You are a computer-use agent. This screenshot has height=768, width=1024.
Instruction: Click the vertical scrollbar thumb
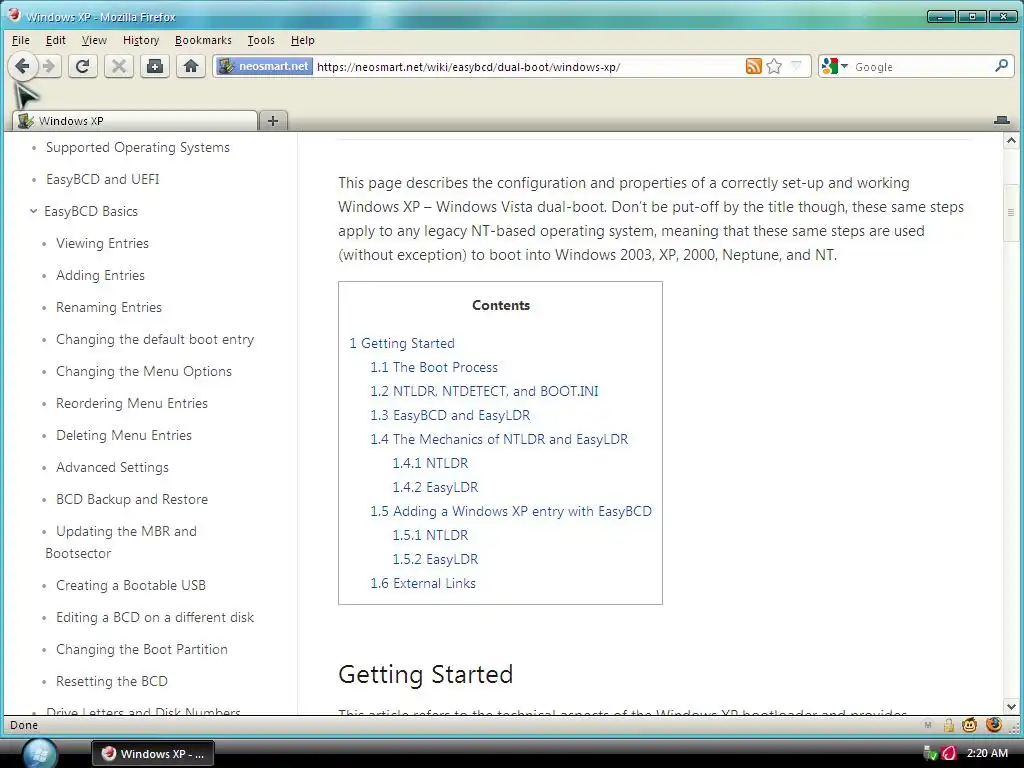click(1011, 213)
